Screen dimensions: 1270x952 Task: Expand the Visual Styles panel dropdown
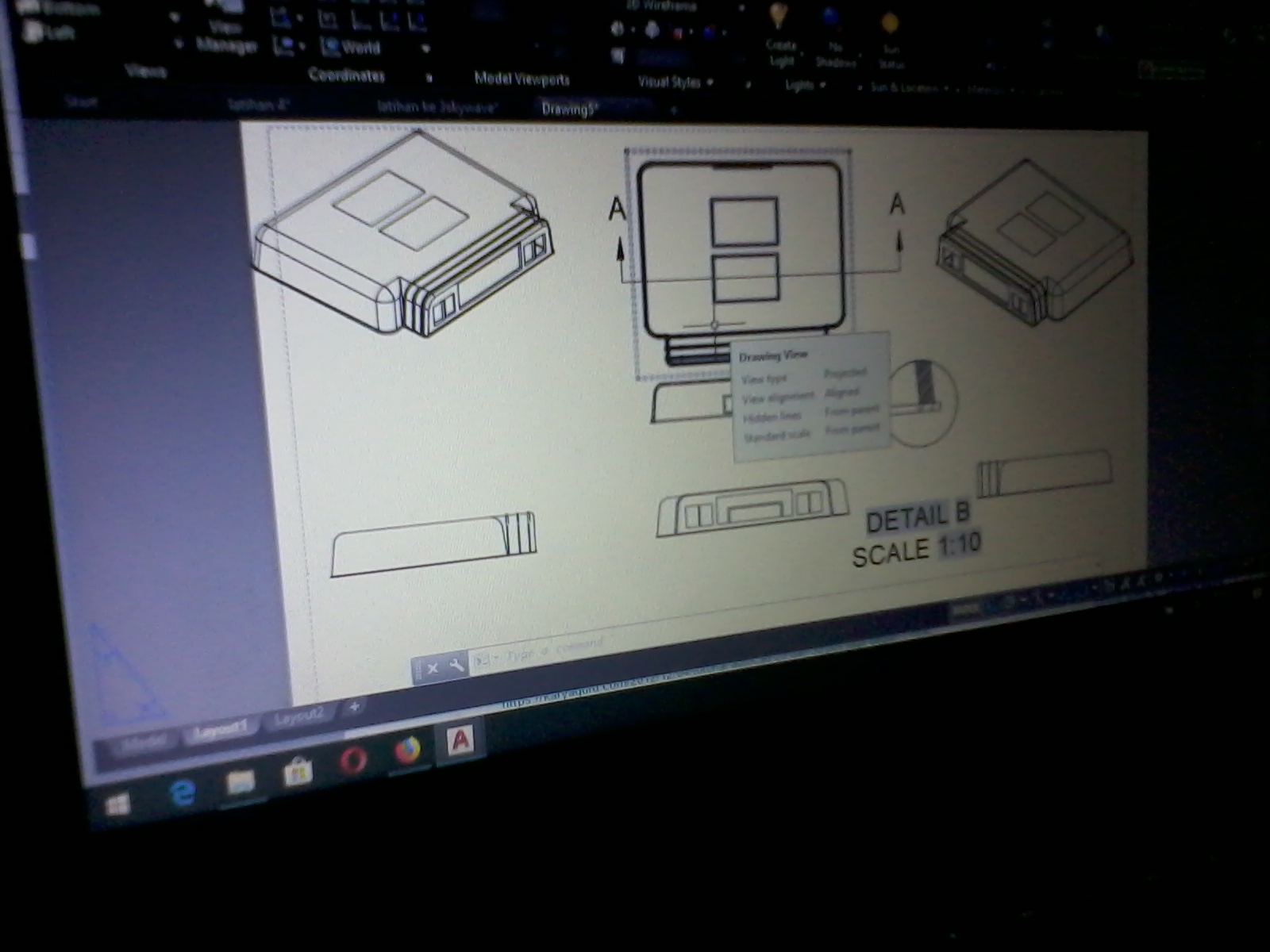(710, 82)
